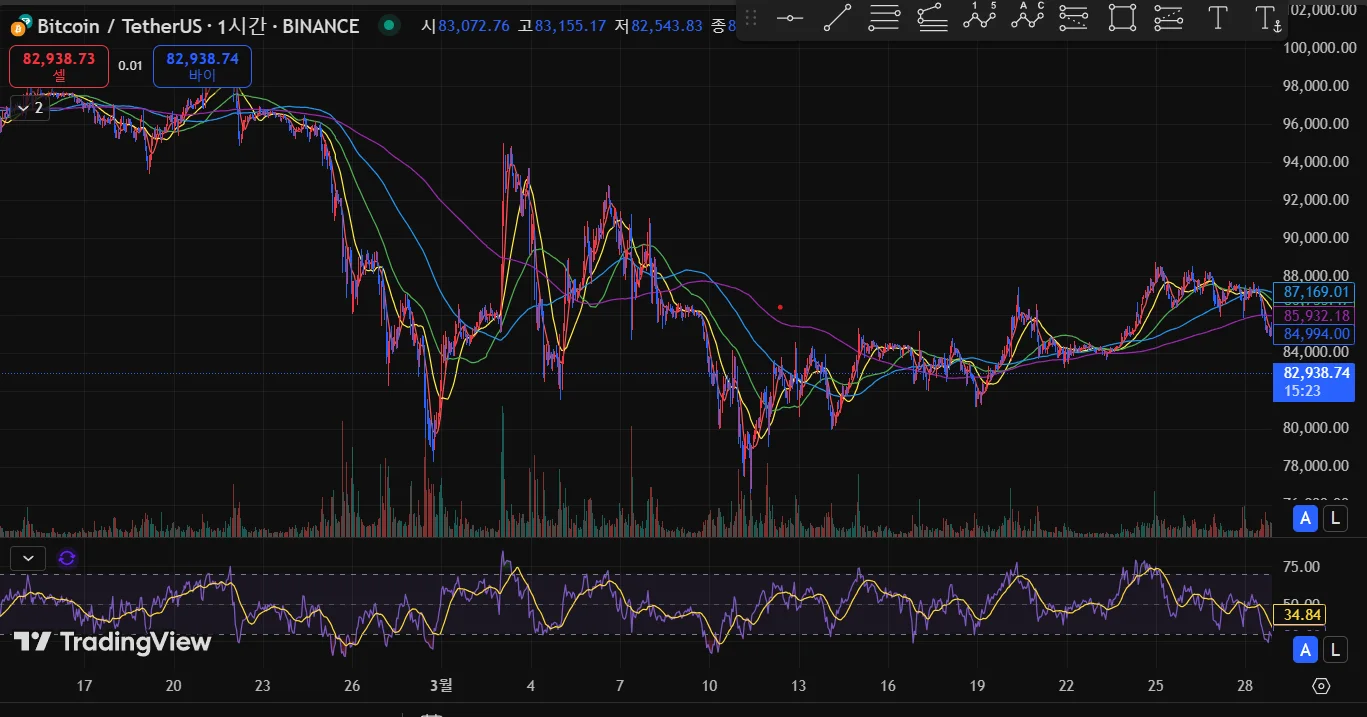Select the ABC correction wave tool
The width and height of the screenshot is (1367, 717).
pyautogui.click(x=1027, y=16)
